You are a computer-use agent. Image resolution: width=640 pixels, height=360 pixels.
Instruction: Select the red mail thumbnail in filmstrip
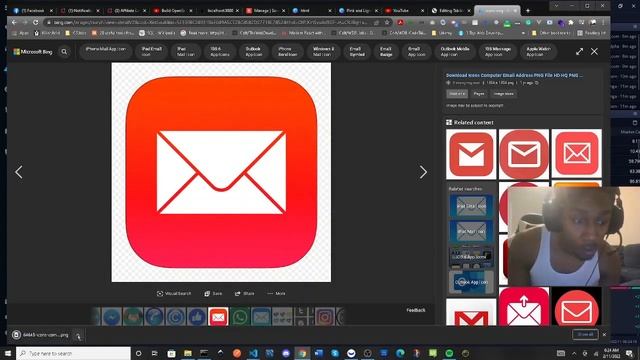pos(218,317)
